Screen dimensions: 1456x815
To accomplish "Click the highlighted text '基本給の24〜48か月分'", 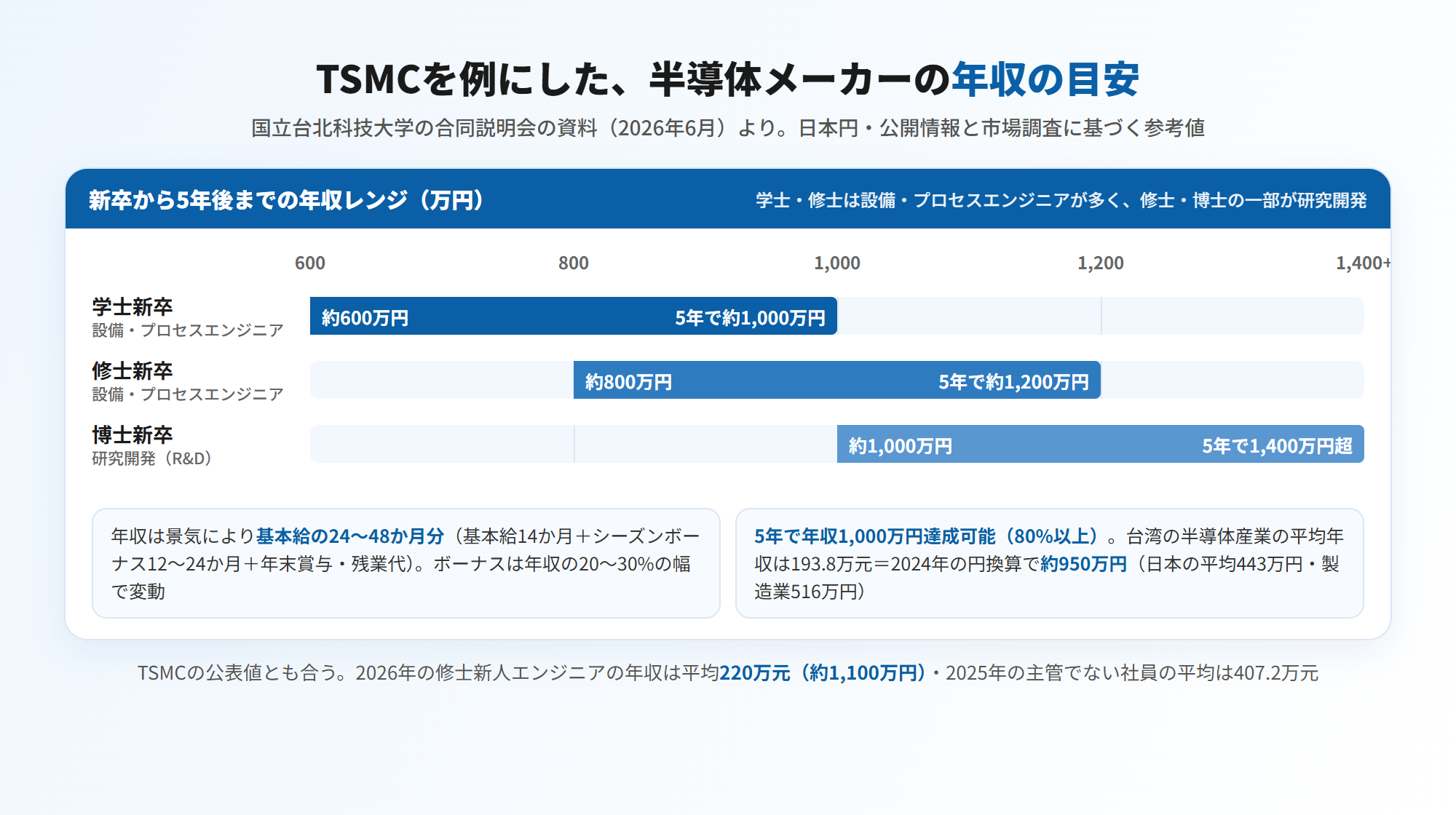I will tap(350, 536).
